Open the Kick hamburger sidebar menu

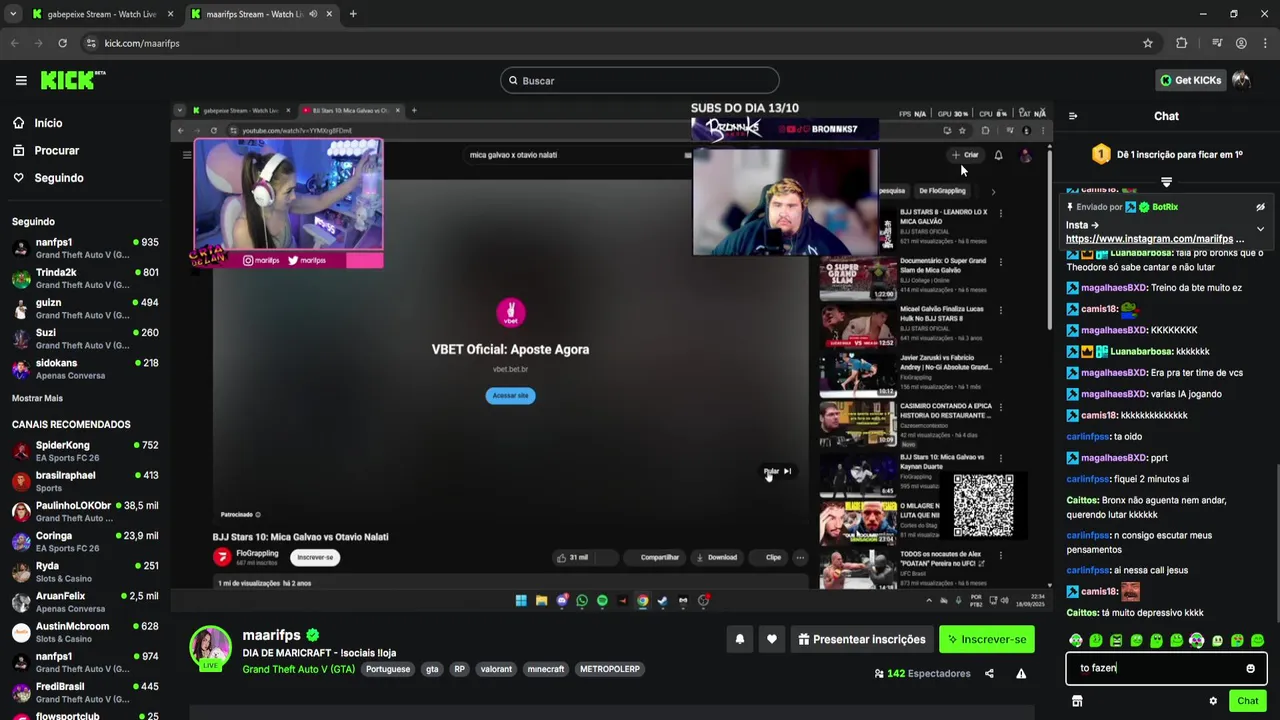[21, 80]
